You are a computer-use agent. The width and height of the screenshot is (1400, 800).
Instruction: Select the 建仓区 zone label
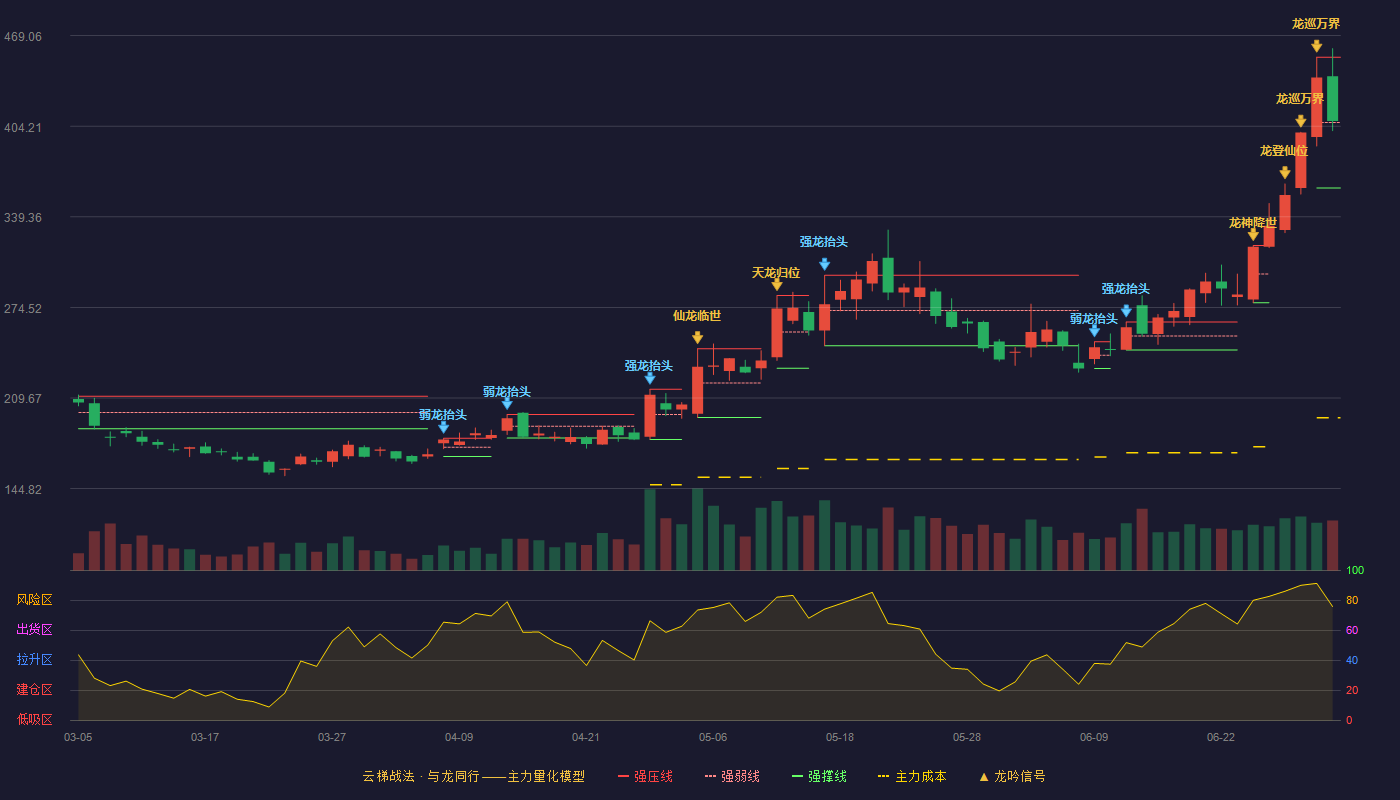pyautogui.click(x=35, y=690)
